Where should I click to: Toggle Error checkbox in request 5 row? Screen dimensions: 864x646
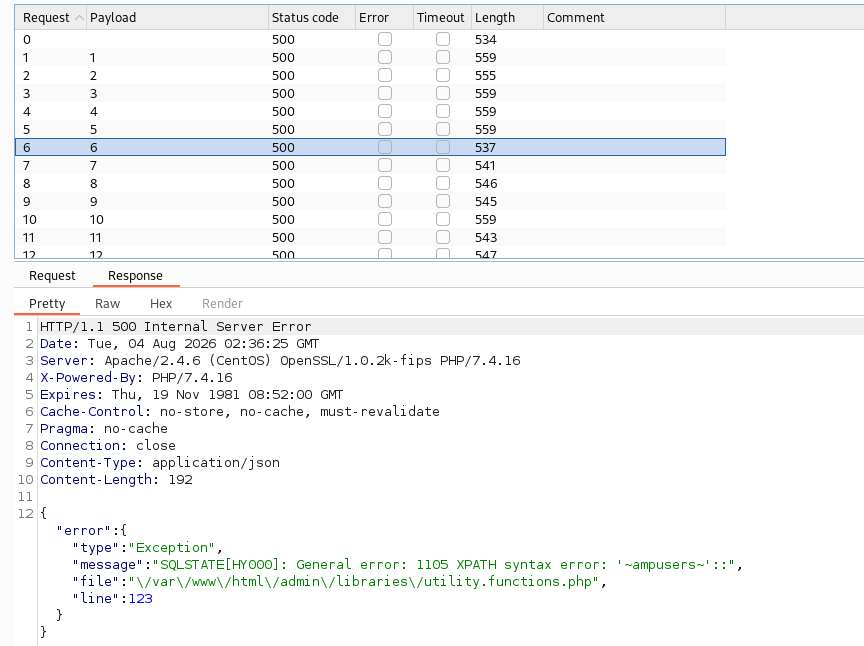[385, 129]
